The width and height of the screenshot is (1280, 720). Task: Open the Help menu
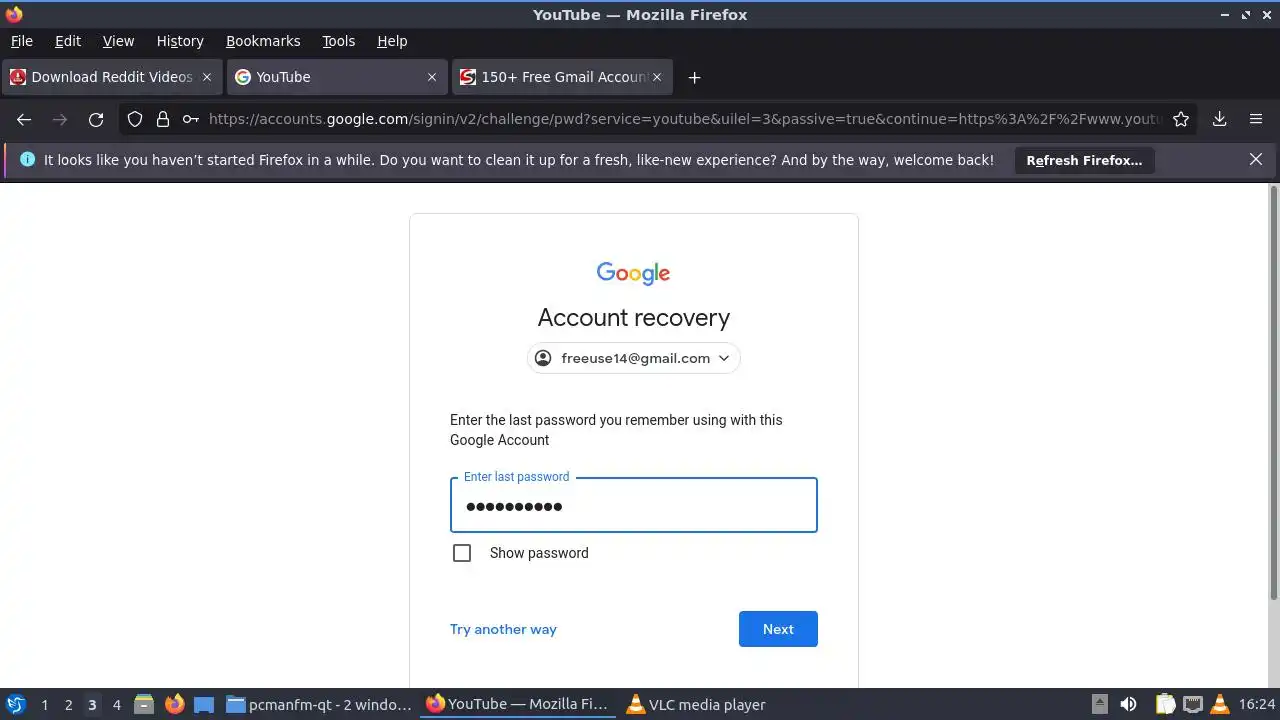point(392,41)
